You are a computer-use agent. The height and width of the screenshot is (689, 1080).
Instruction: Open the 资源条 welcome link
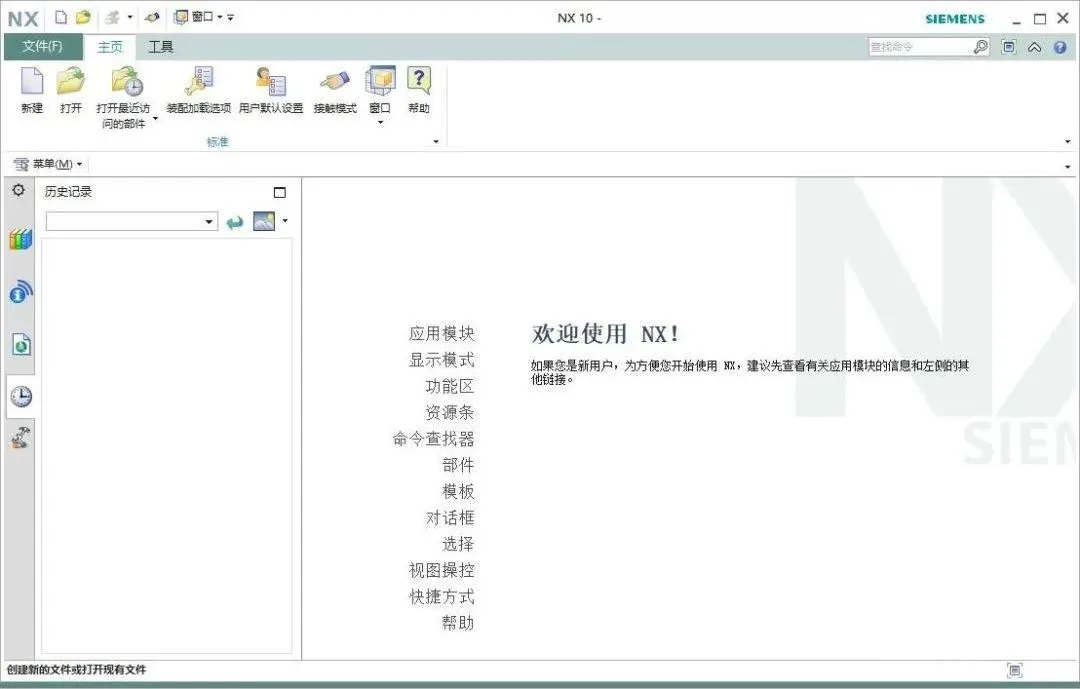(450, 412)
